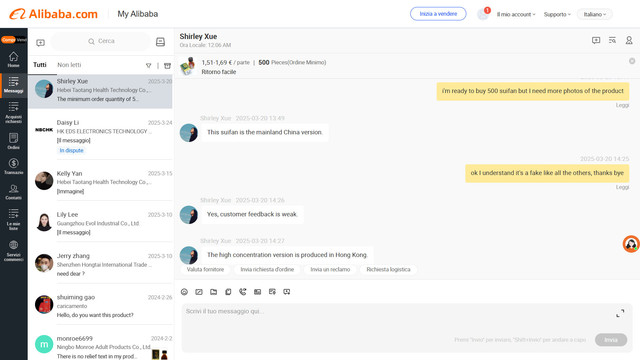Click the Invia send button

(x=611, y=340)
